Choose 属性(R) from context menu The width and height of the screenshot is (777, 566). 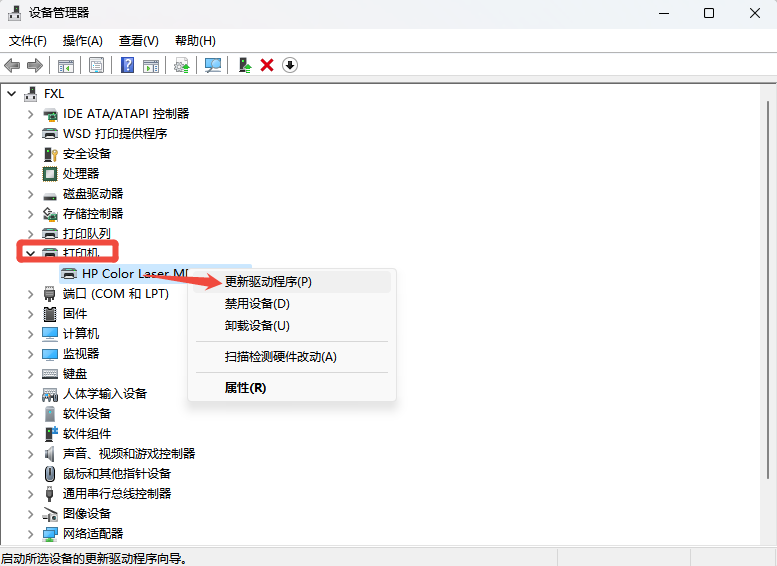[x=291, y=388]
